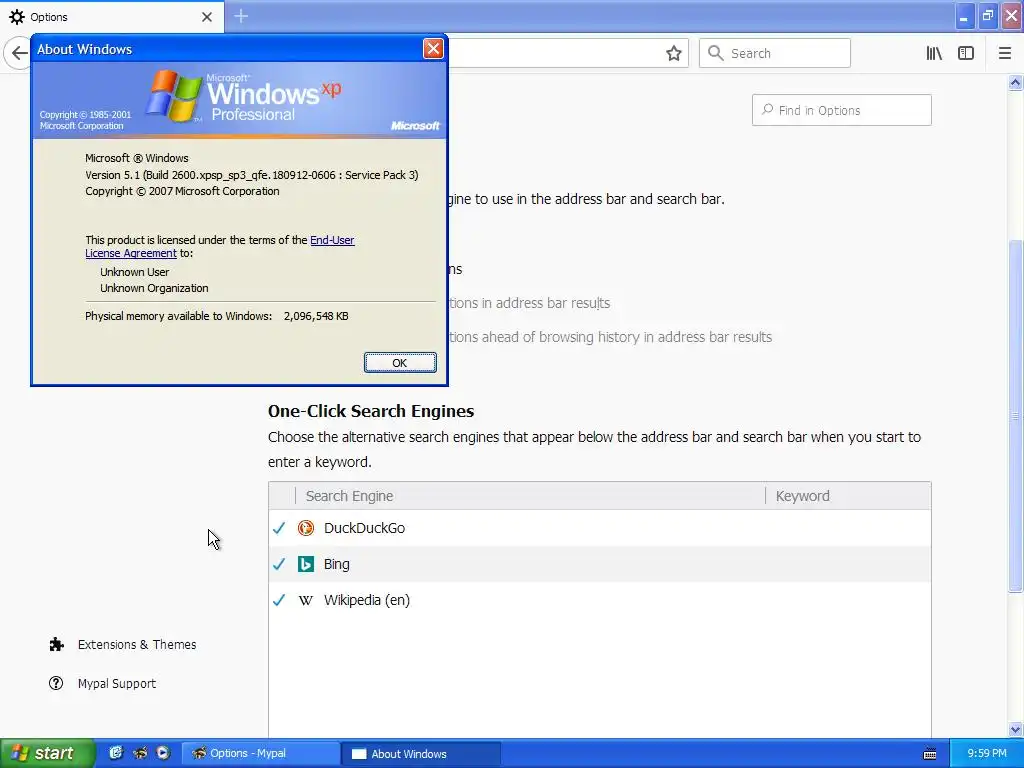The width and height of the screenshot is (1024, 768).
Task: Select the Bing row text
Action: tap(336, 564)
